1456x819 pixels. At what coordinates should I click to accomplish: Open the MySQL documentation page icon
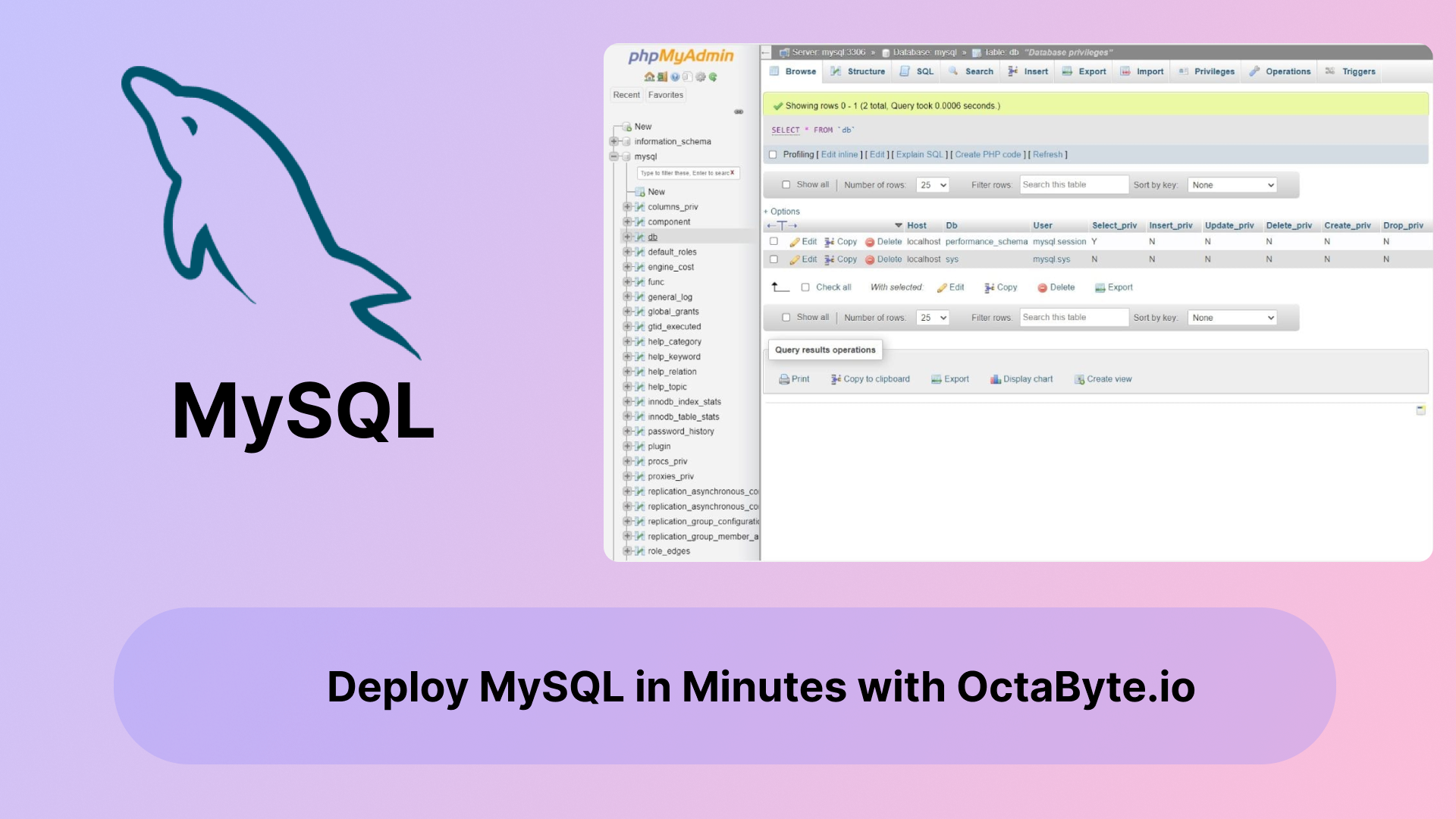(x=687, y=77)
